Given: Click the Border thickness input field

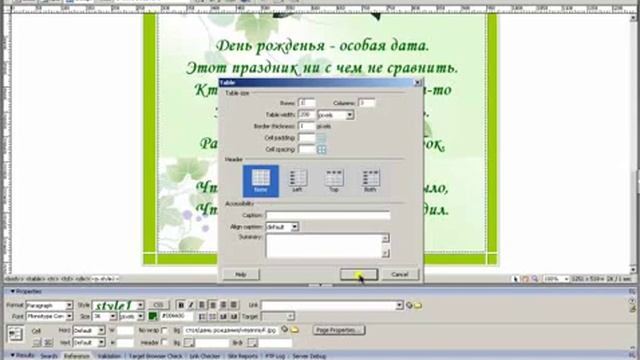Looking at the screenshot, I should (307, 126).
